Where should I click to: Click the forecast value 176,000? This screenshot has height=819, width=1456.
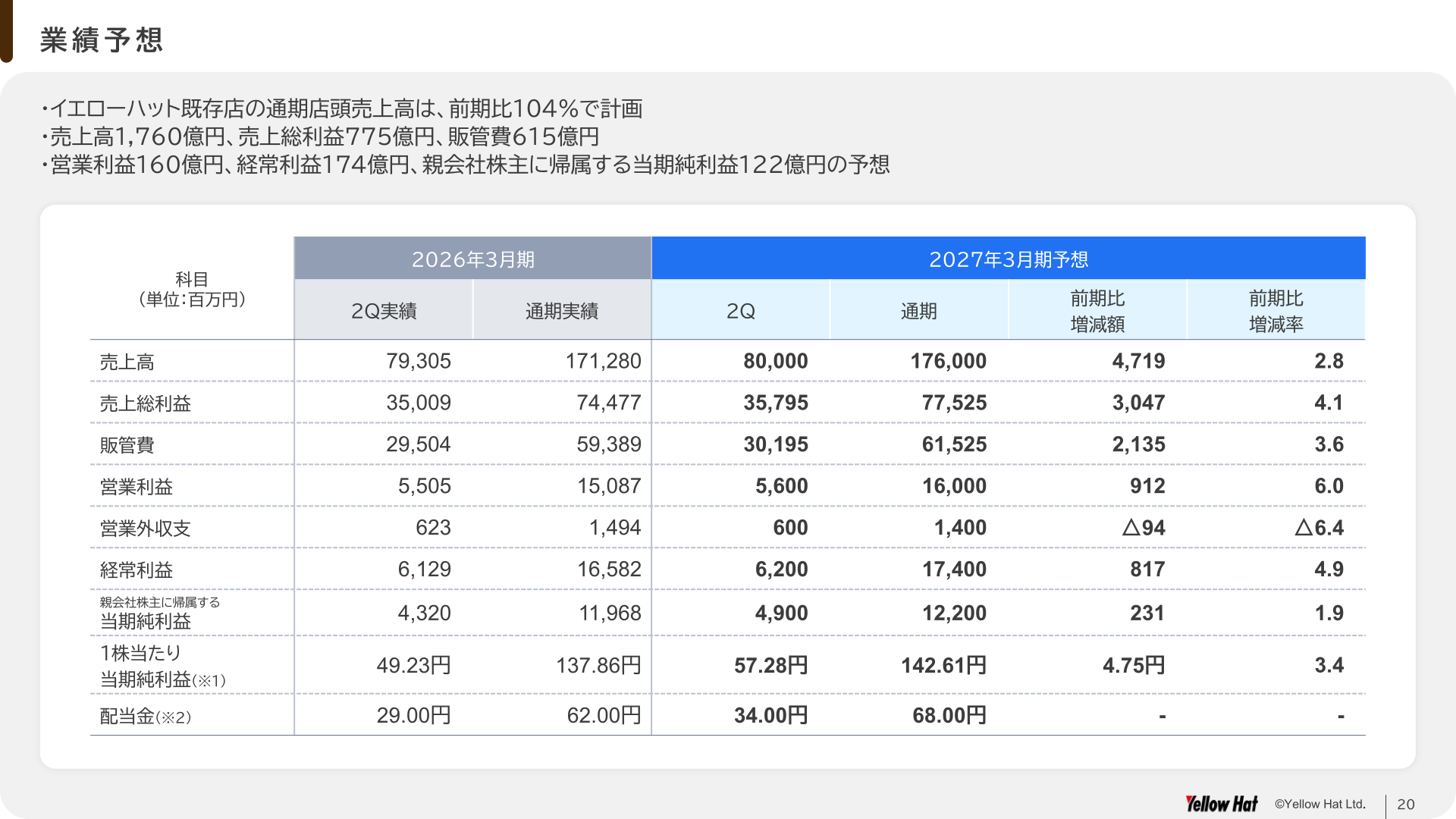948,361
